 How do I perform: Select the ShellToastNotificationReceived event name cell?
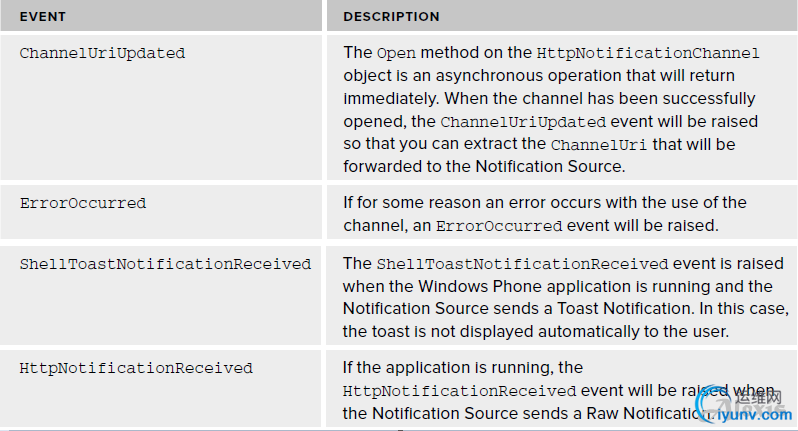(x=165, y=265)
